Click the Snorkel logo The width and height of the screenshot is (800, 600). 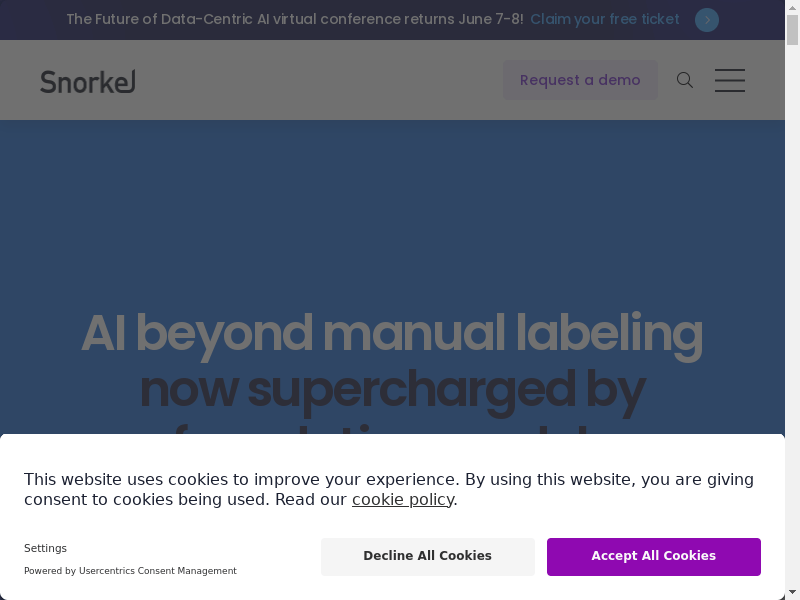point(88,82)
